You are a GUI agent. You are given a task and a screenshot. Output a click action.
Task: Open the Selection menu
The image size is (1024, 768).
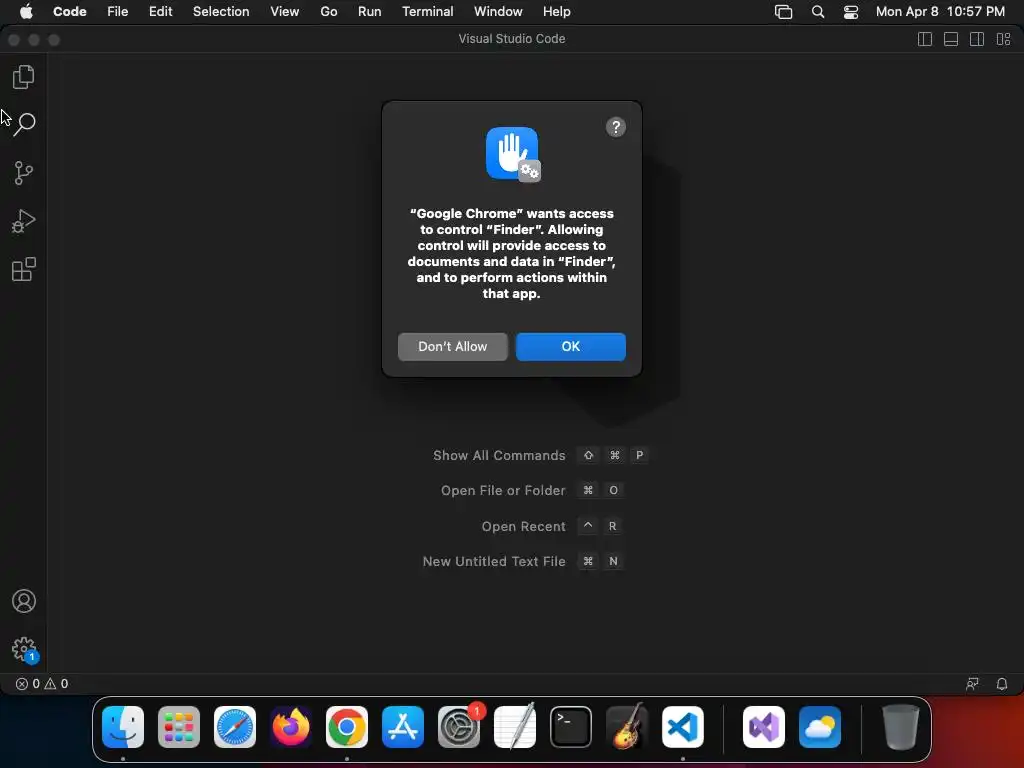click(x=221, y=12)
